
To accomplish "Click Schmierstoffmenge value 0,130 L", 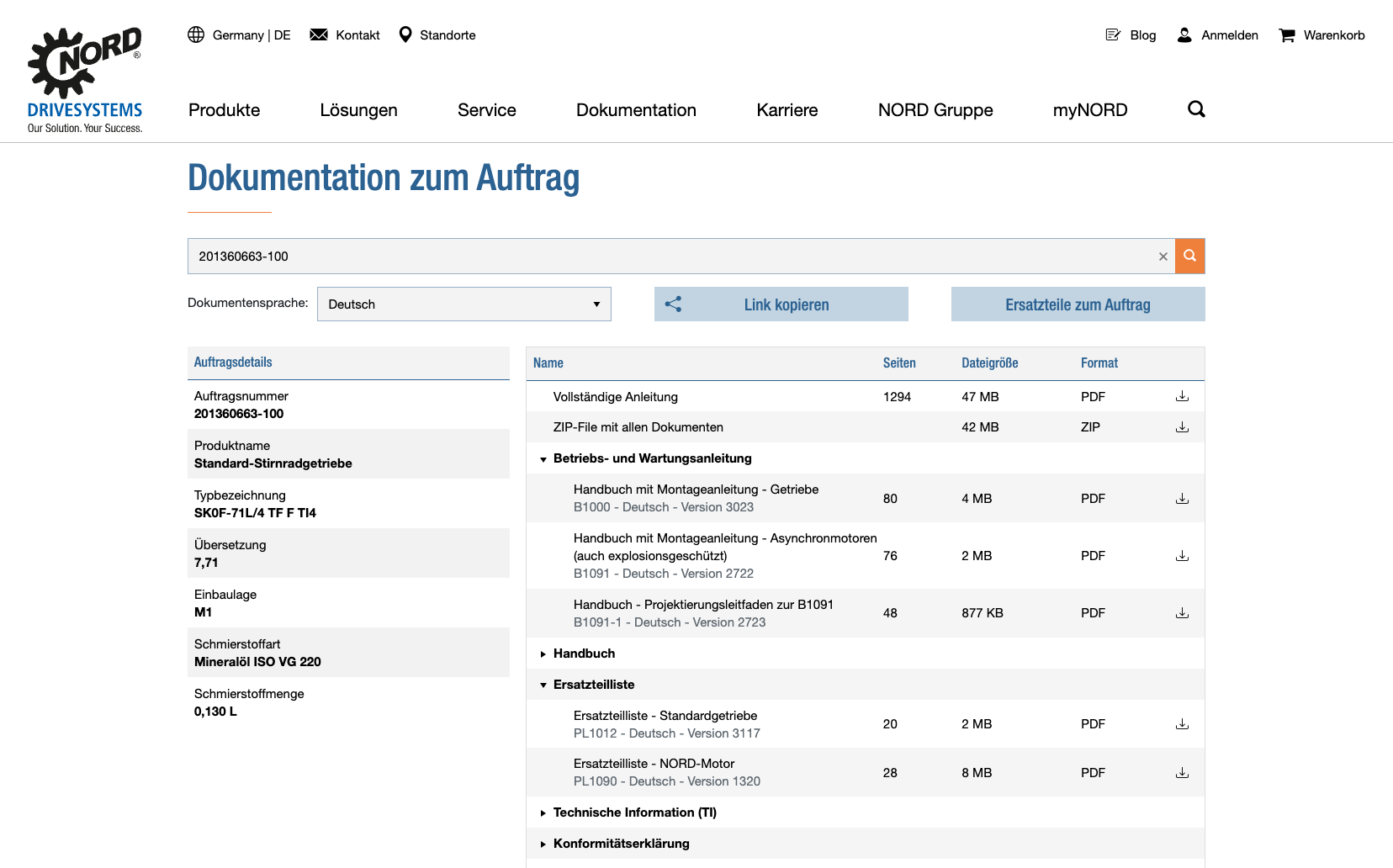I will coord(215,712).
